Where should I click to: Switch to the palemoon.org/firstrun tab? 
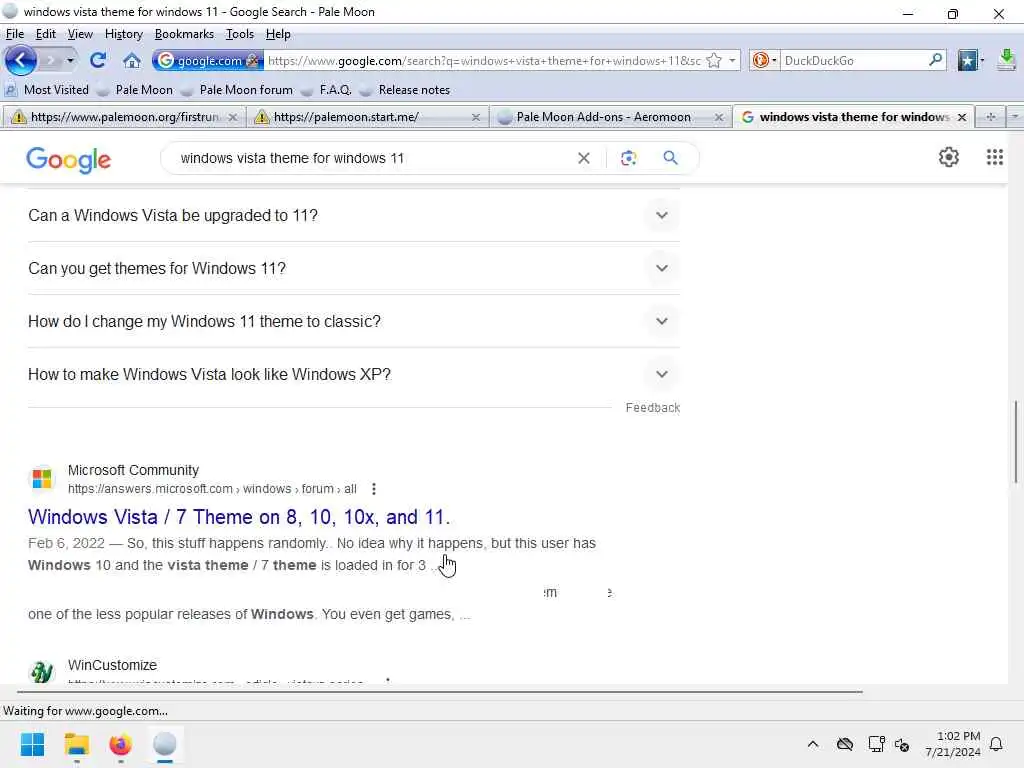click(x=123, y=117)
